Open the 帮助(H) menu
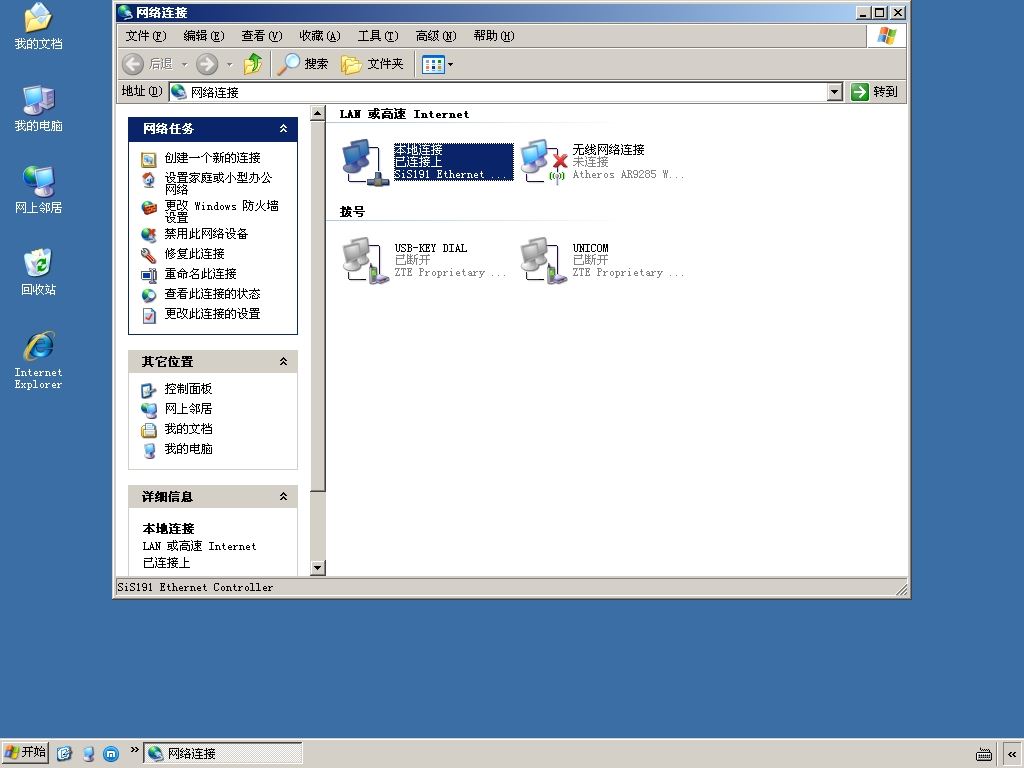This screenshot has height=768, width=1024. pos(494,36)
